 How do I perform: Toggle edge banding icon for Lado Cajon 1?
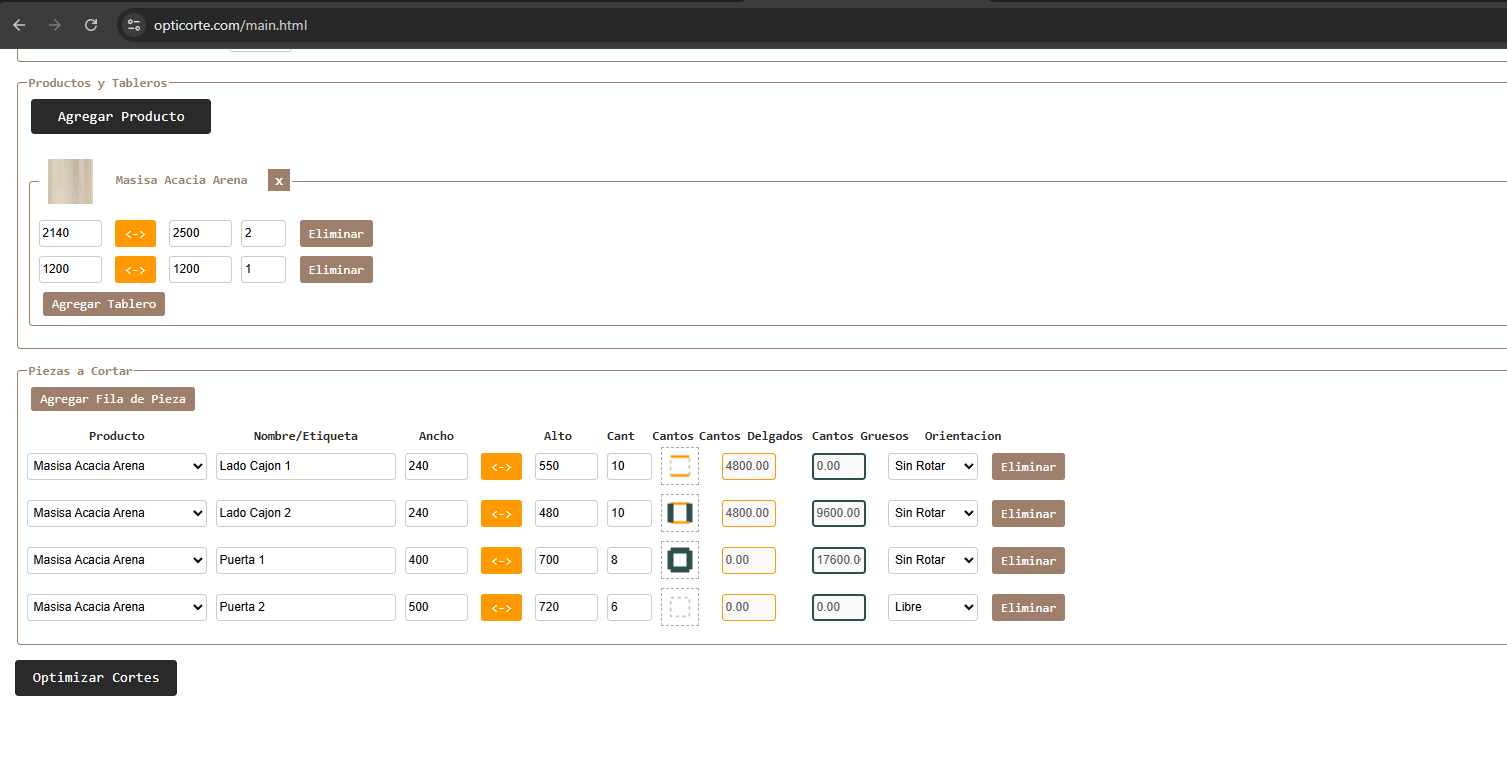click(x=680, y=466)
